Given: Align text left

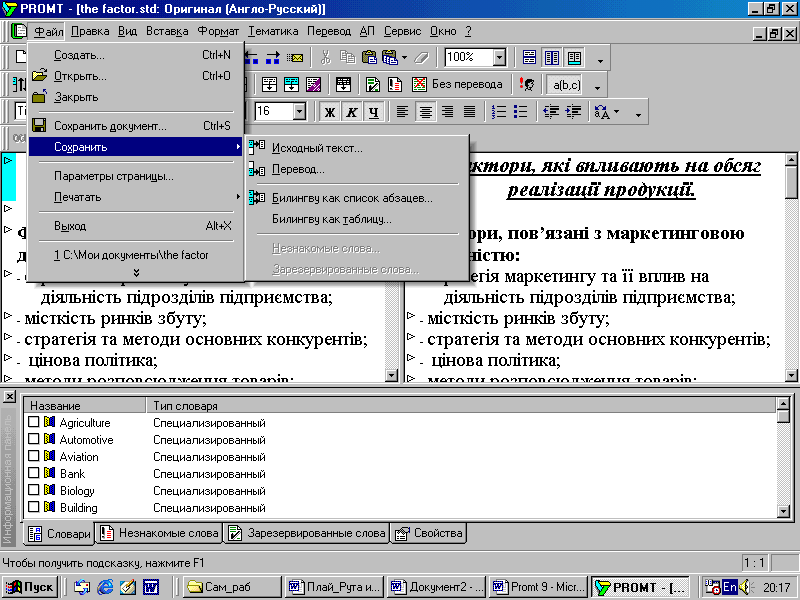Looking at the screenshot, I should pyautogui.click(x=403, y=112).
